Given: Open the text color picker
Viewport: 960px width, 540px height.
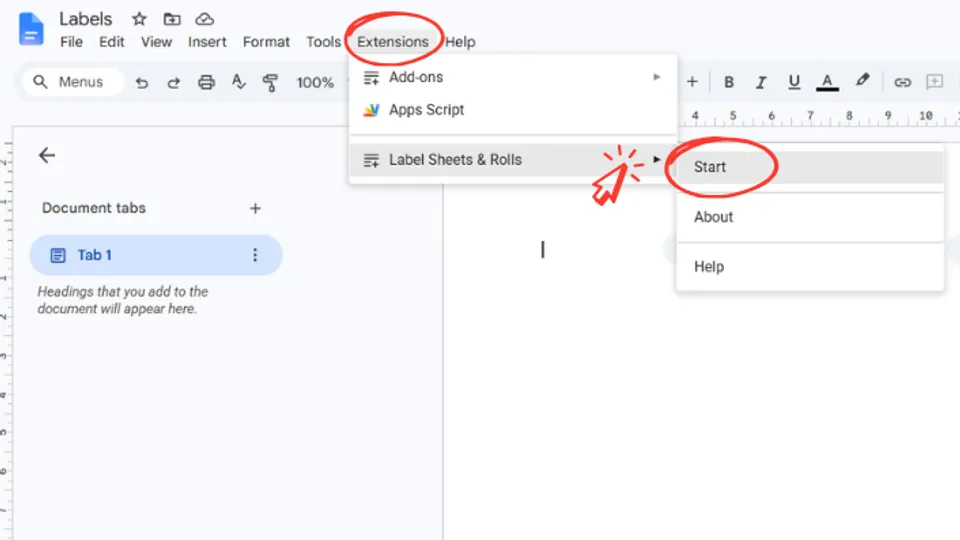Looking at the screenshot, I should (827, 82).
